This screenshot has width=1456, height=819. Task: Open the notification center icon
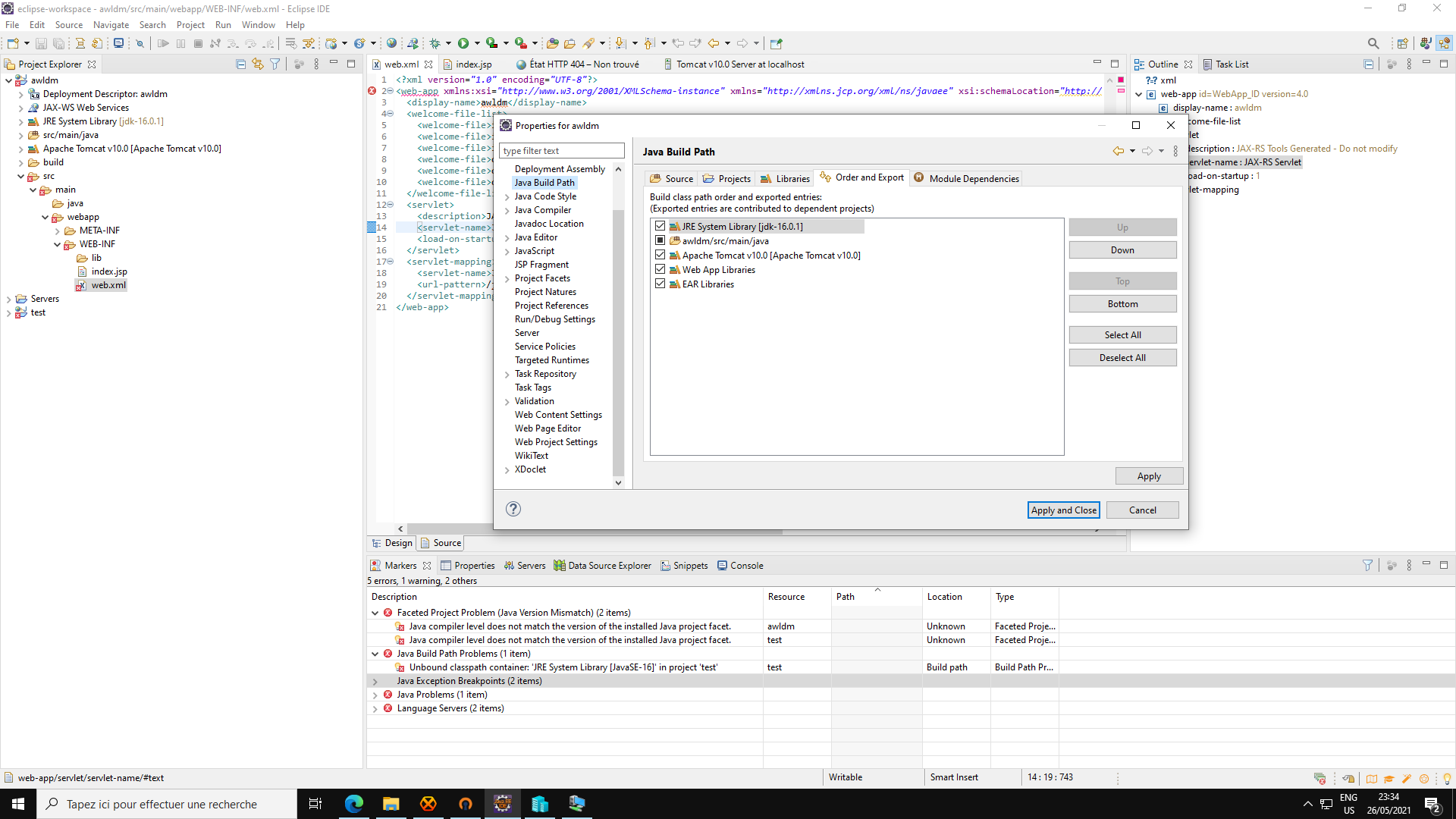[1432, 805]
